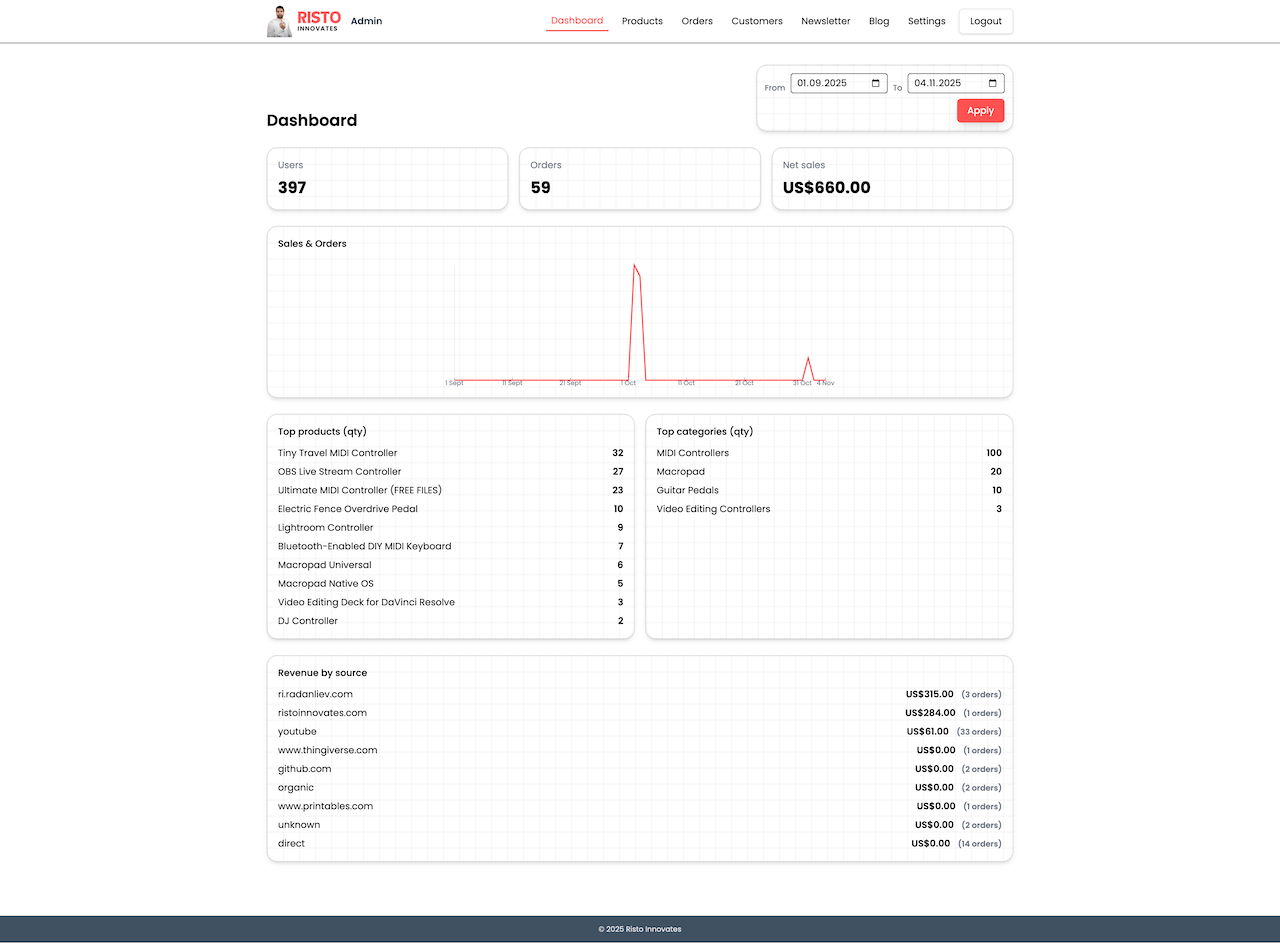Click the (33 orders) label

(x=979, y=732)
